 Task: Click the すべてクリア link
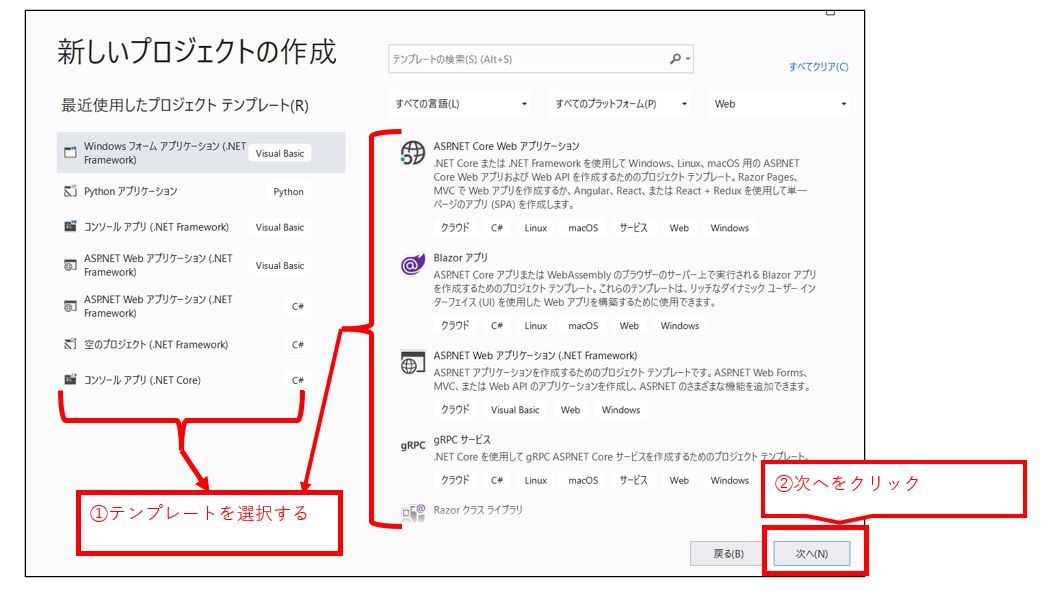tap(818, 67)
